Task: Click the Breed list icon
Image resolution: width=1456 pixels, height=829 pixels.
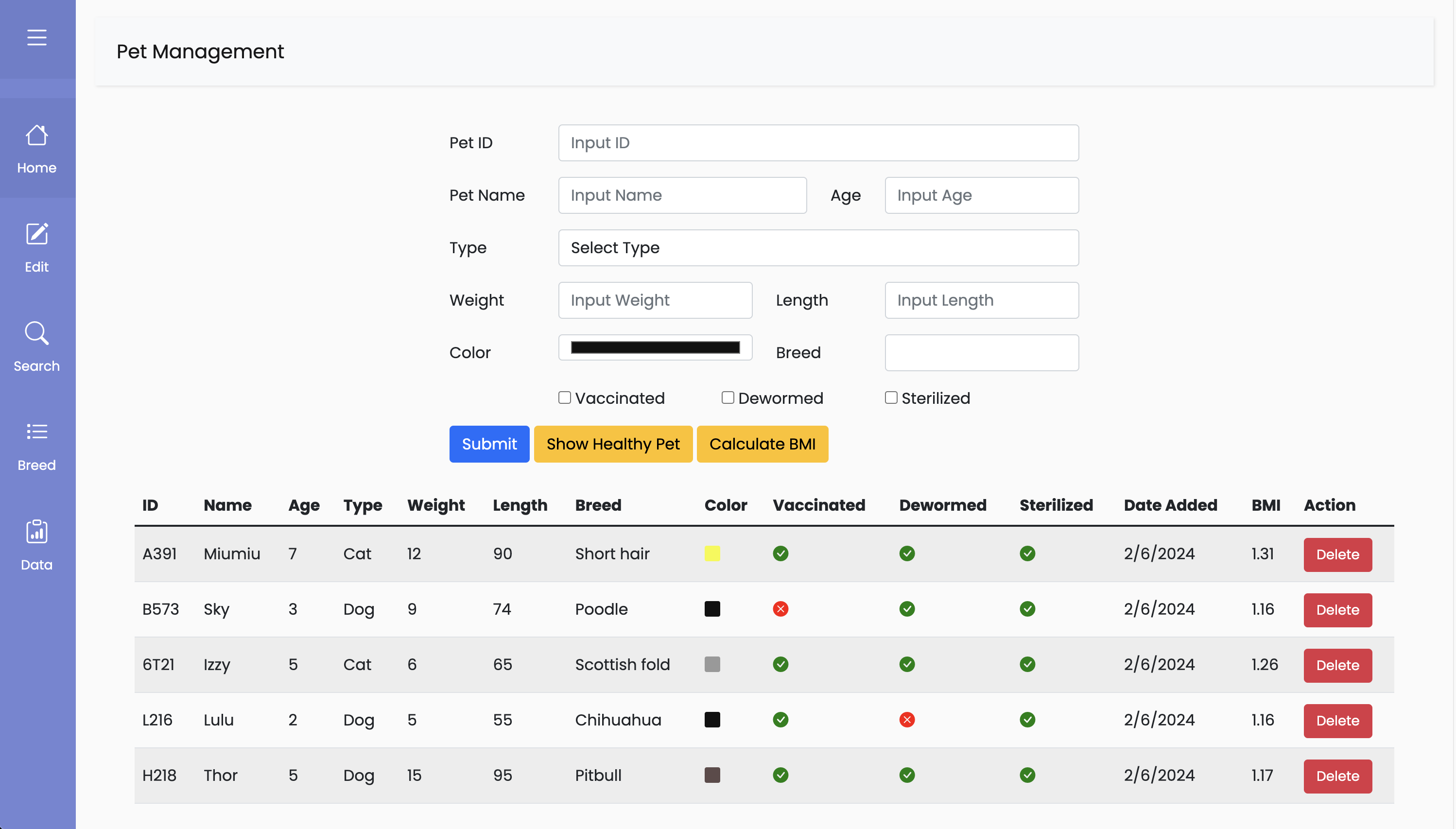Action: click(x=36, y=432)
